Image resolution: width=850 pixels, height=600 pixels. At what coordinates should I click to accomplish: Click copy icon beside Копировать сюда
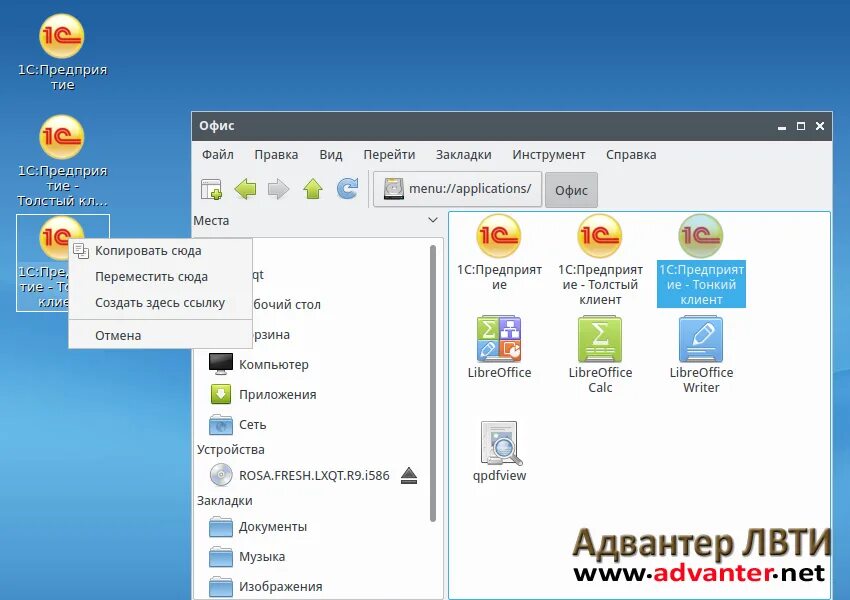pos(81,250)
